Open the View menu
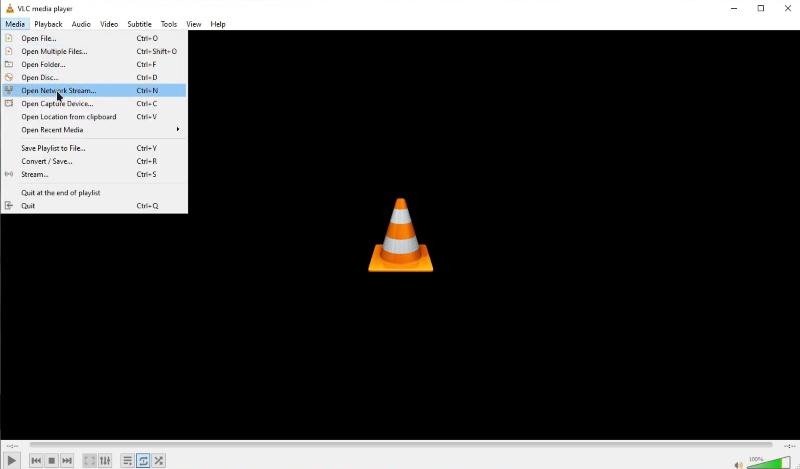The width and height of the screenshot is (800, 469). [x=193, y=24]
